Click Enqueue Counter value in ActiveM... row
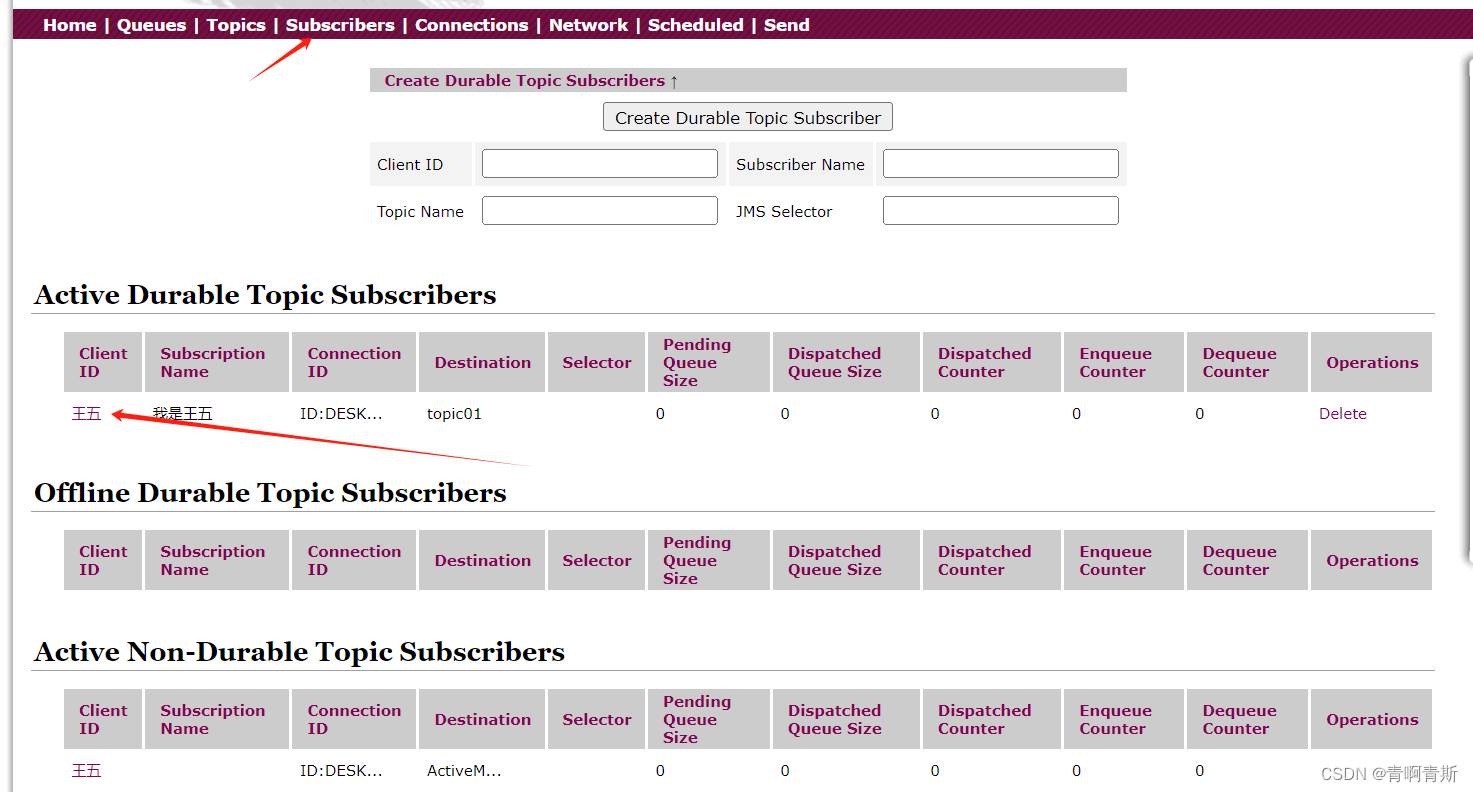 1076,771
